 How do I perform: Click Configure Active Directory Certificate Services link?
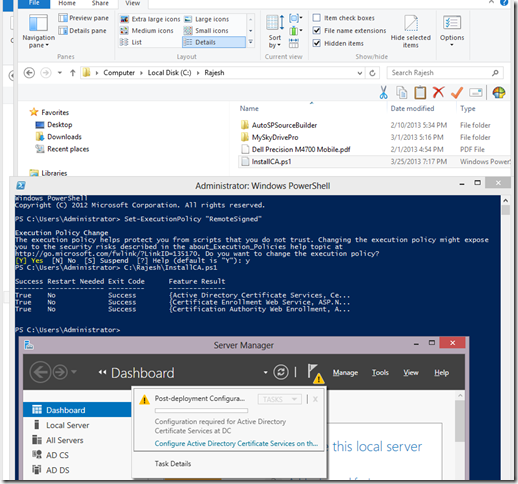[x=236, y=444]
